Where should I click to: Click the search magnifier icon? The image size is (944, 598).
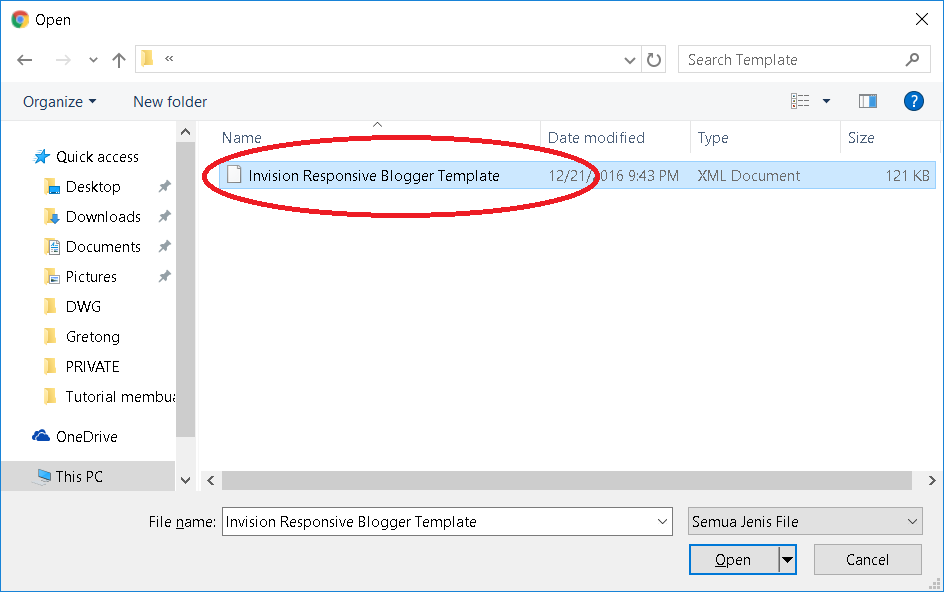click(x=913, y=59)
